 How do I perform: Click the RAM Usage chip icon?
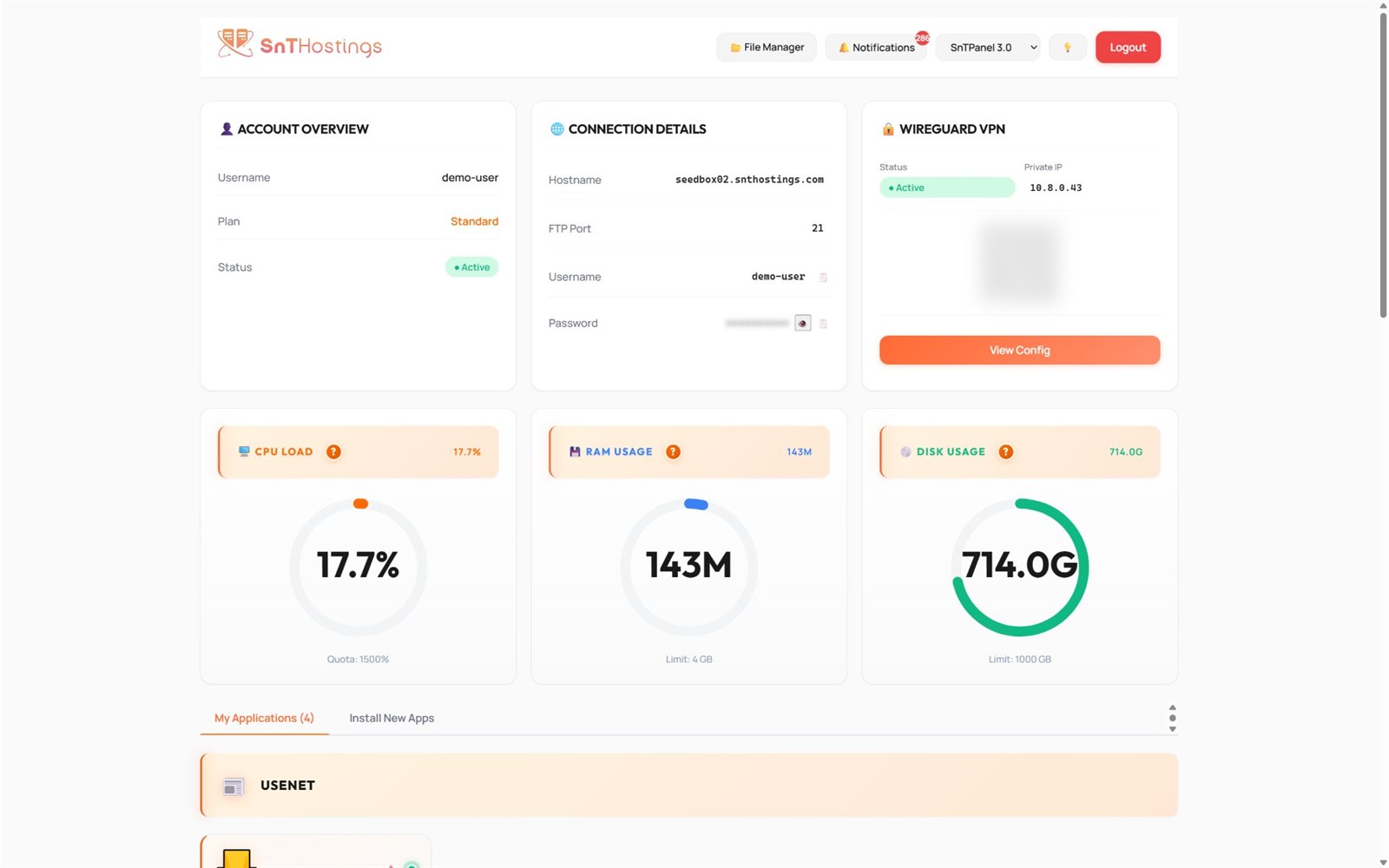pos(575,451)
